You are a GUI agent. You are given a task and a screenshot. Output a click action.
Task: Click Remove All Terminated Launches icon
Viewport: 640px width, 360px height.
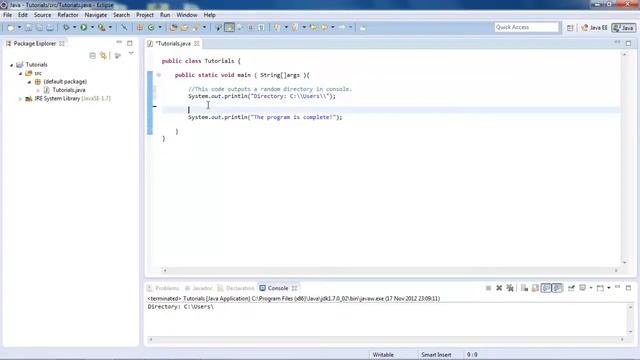point(510,288)
